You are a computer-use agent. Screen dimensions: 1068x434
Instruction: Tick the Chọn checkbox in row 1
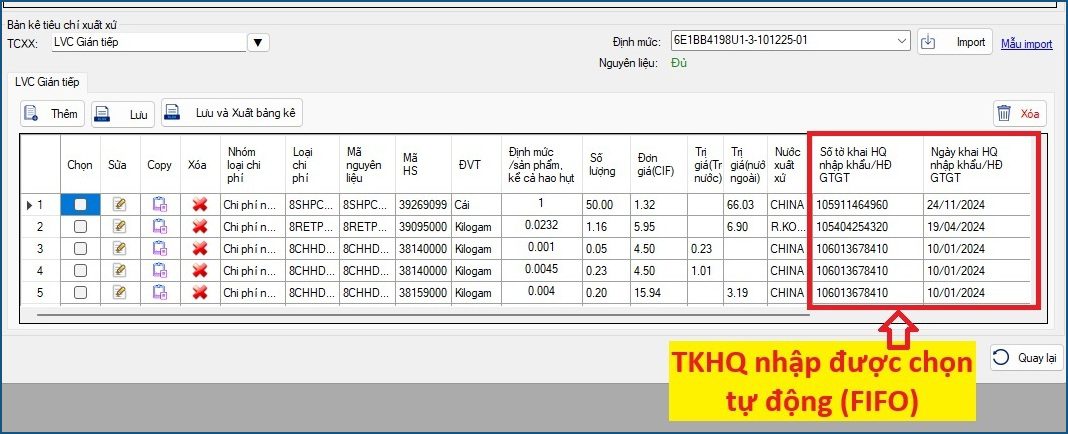80,205
